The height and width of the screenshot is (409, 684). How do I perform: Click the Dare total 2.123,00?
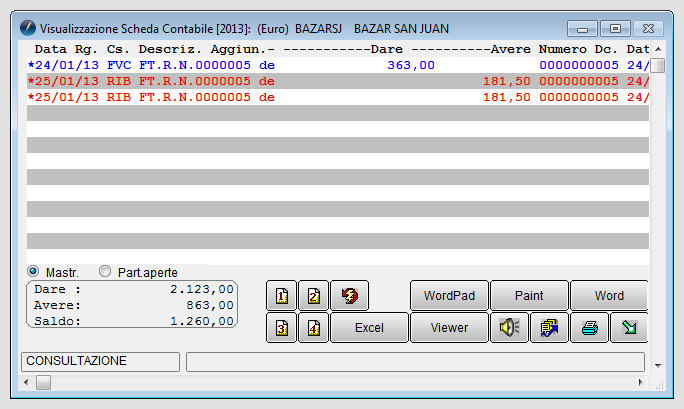202,289
